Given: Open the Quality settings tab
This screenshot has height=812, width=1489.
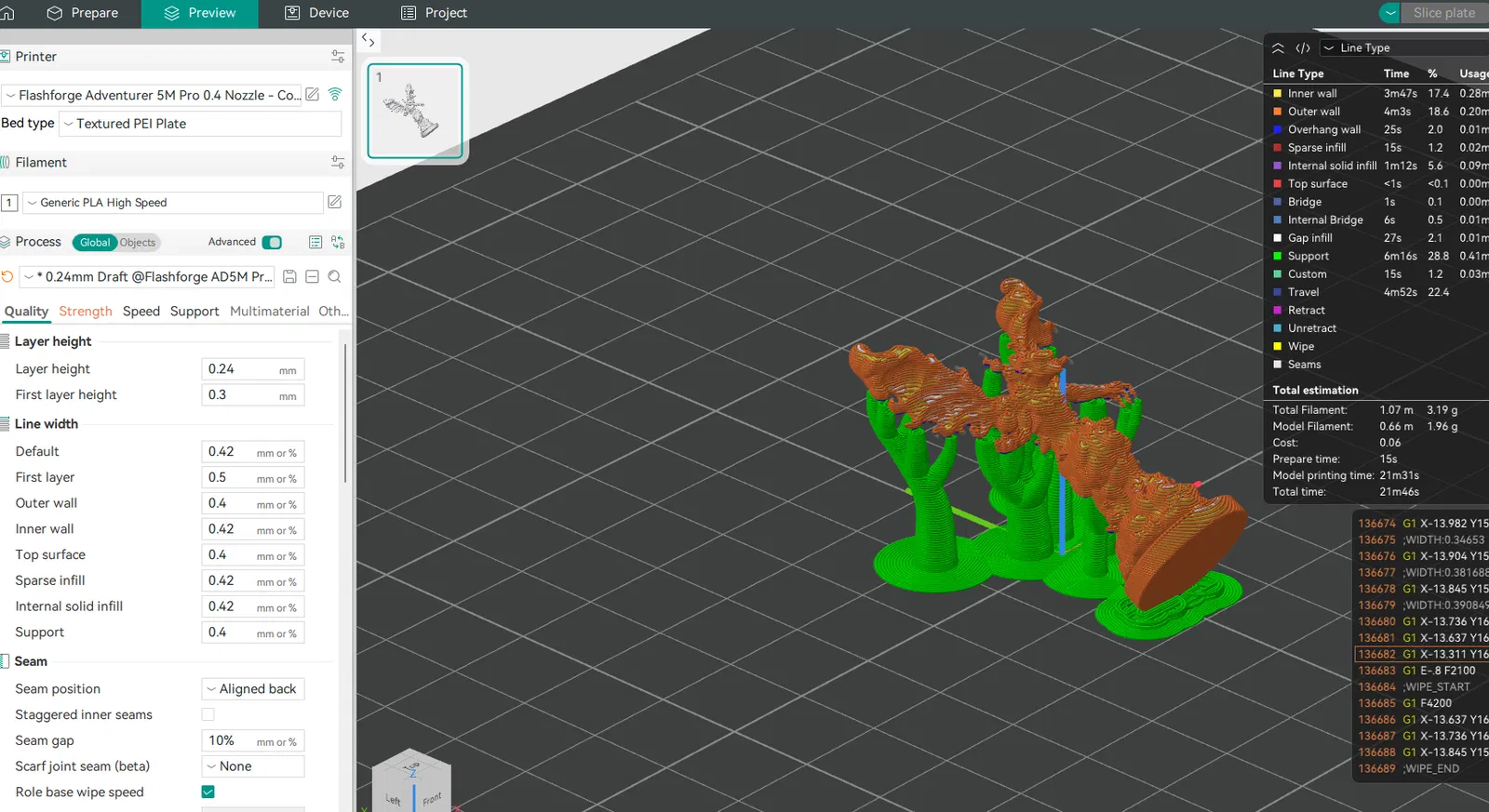Looking at the screenshot, I should tap(26, 312).
